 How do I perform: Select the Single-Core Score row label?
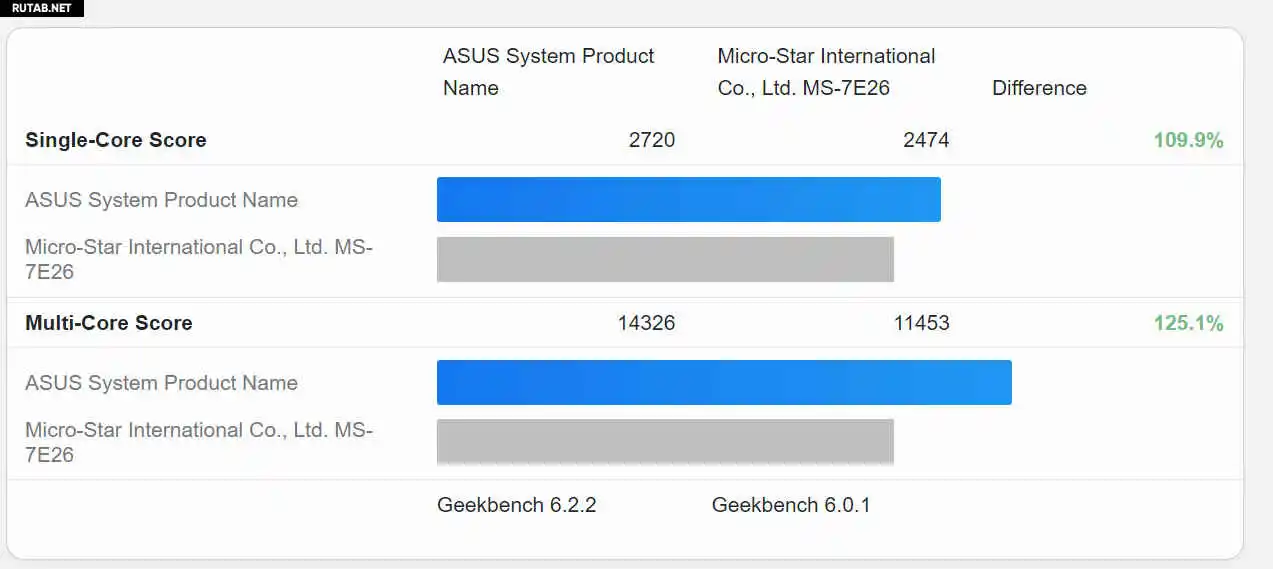click(x=116, y=140)
